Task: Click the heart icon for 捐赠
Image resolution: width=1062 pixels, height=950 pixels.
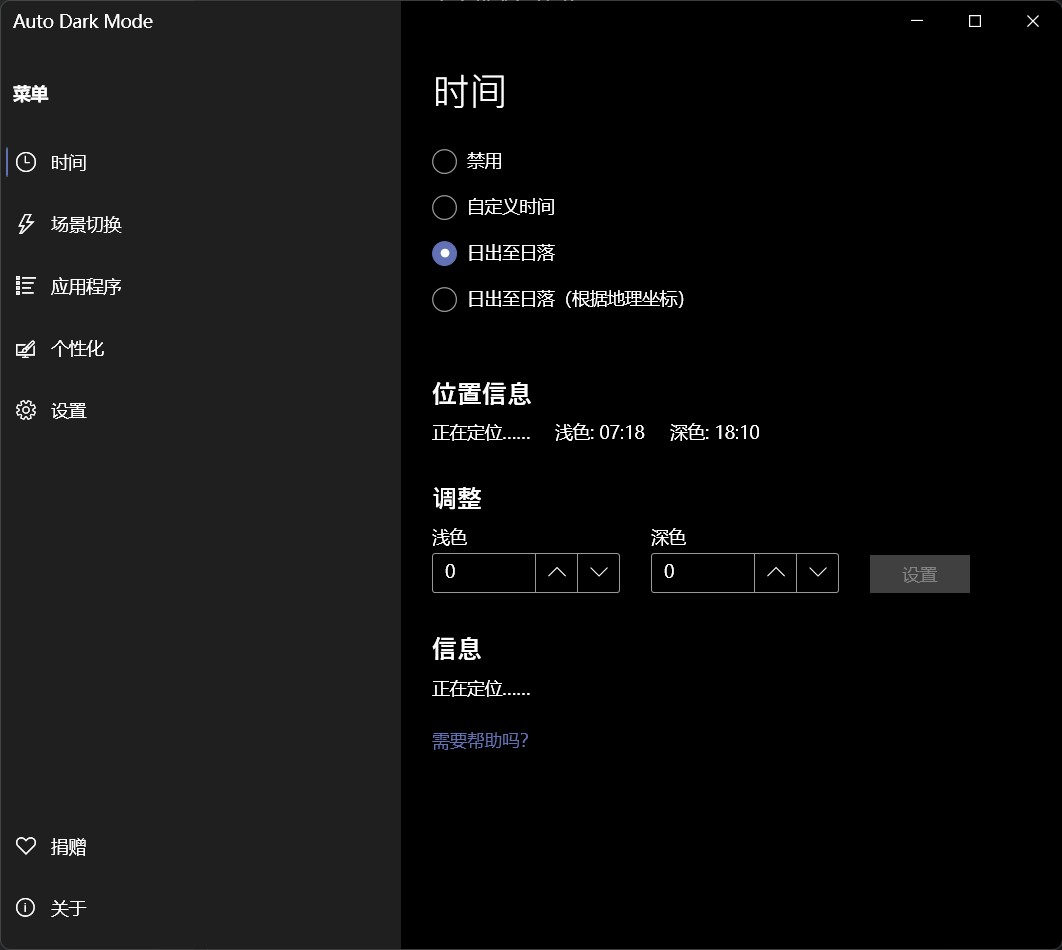Action: [x=26, y=846]
